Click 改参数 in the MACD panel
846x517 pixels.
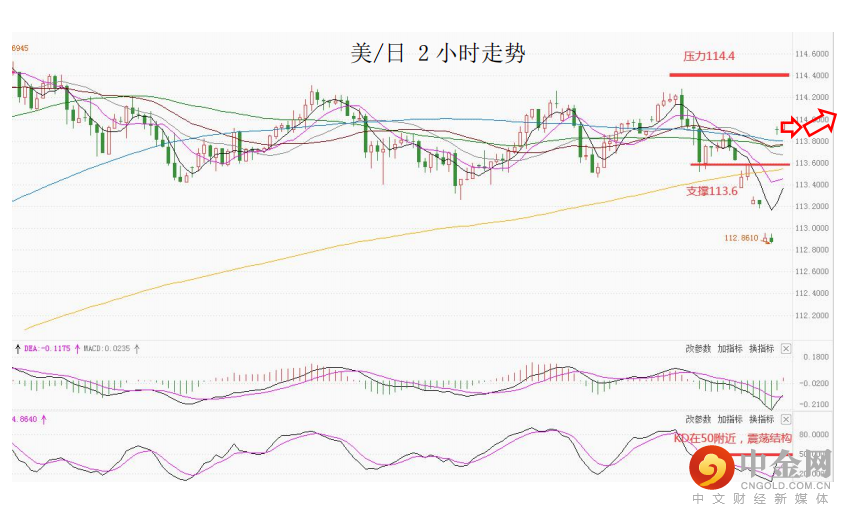[x=698, y=348]
